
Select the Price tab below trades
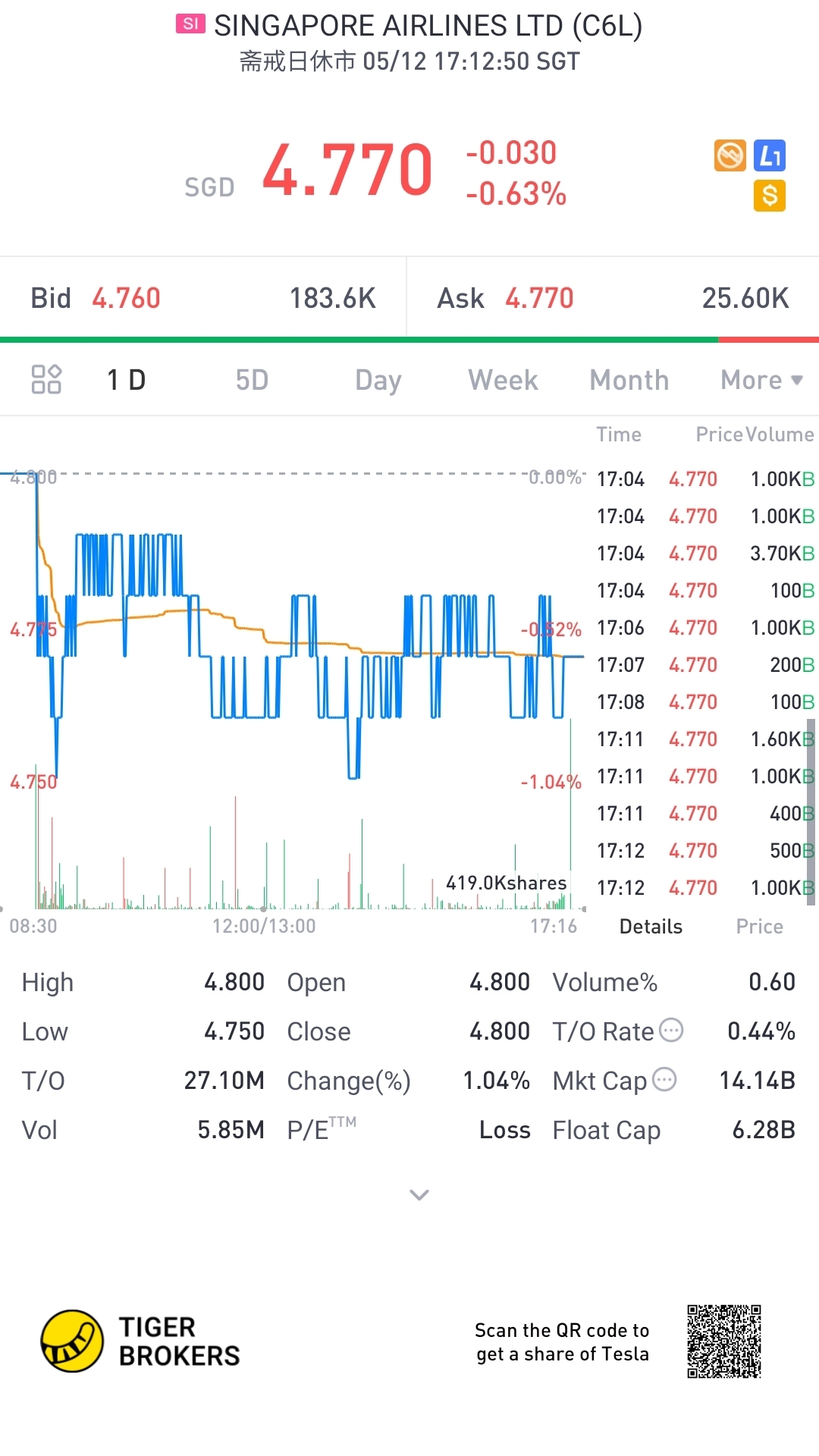759,927
